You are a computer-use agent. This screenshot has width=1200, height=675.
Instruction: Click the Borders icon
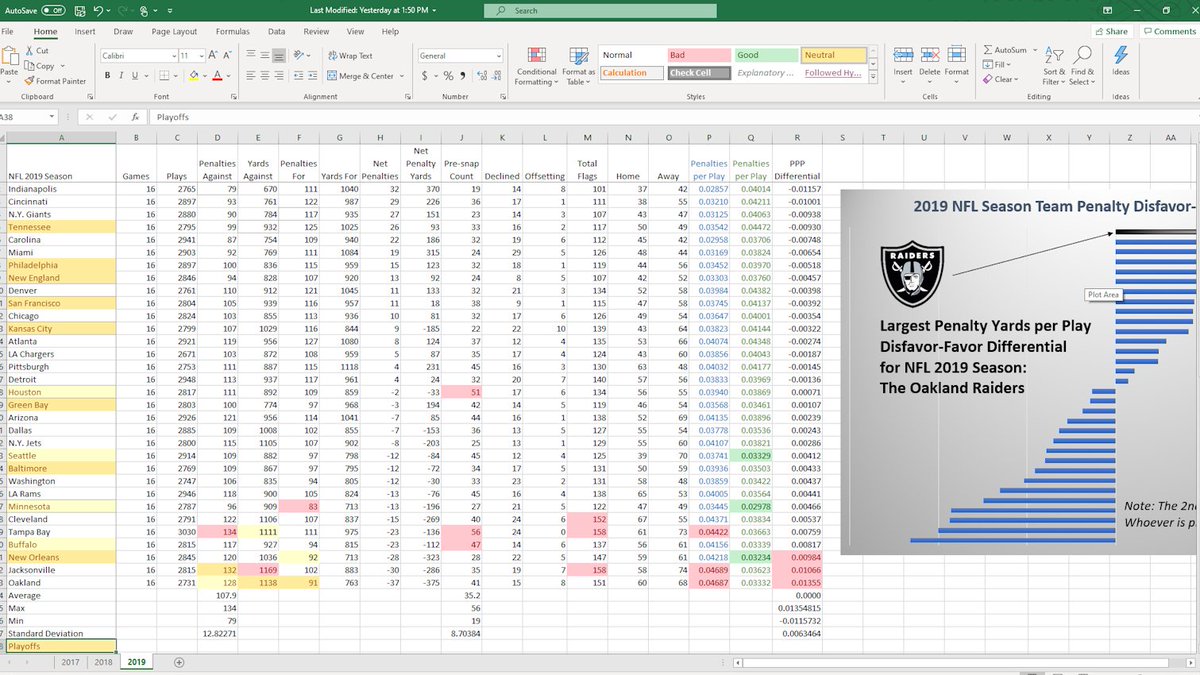click(164, 76)
